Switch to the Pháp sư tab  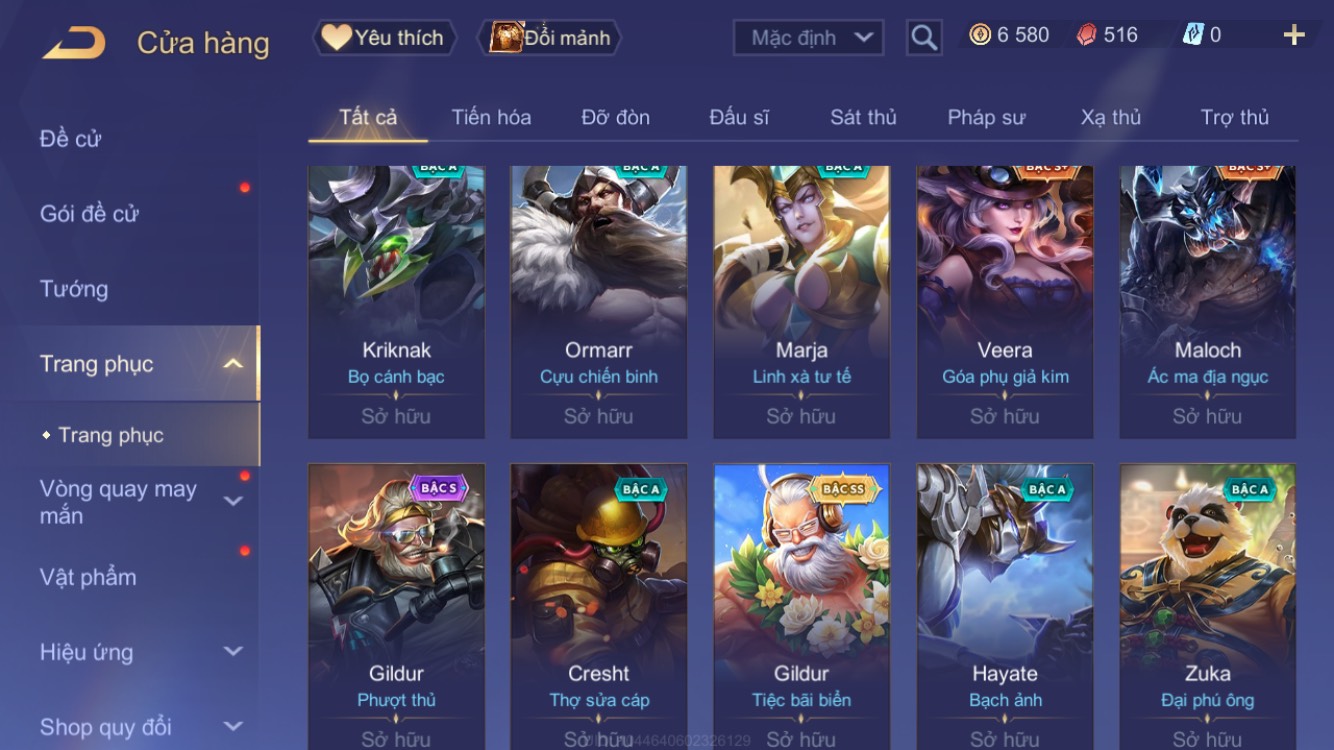click(x=986, y=117)
